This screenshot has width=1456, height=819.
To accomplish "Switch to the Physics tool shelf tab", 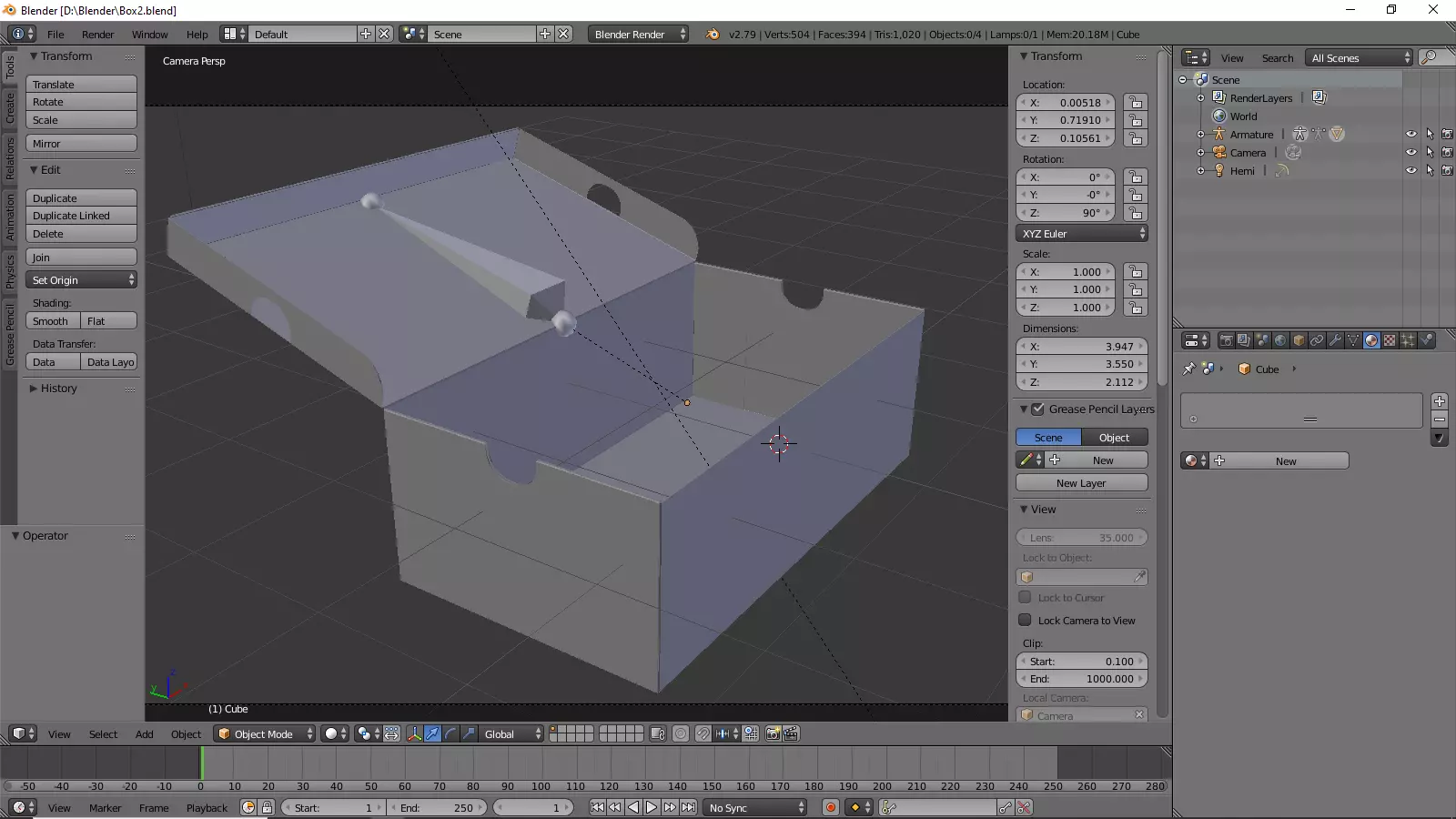I will 10,270.
